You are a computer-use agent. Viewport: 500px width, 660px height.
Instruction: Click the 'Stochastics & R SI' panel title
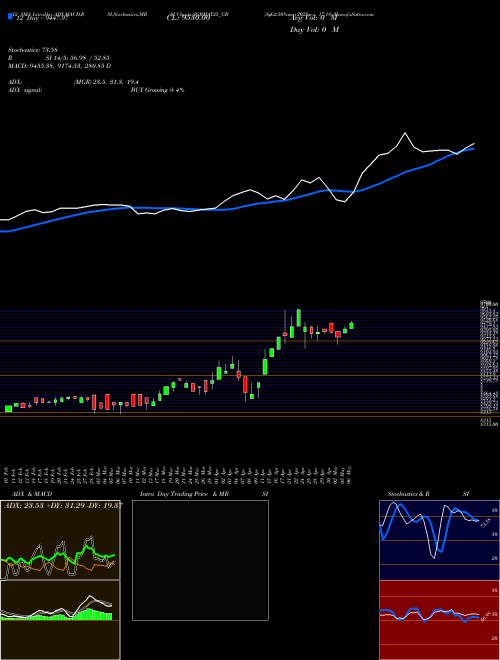tap(428, 494)
